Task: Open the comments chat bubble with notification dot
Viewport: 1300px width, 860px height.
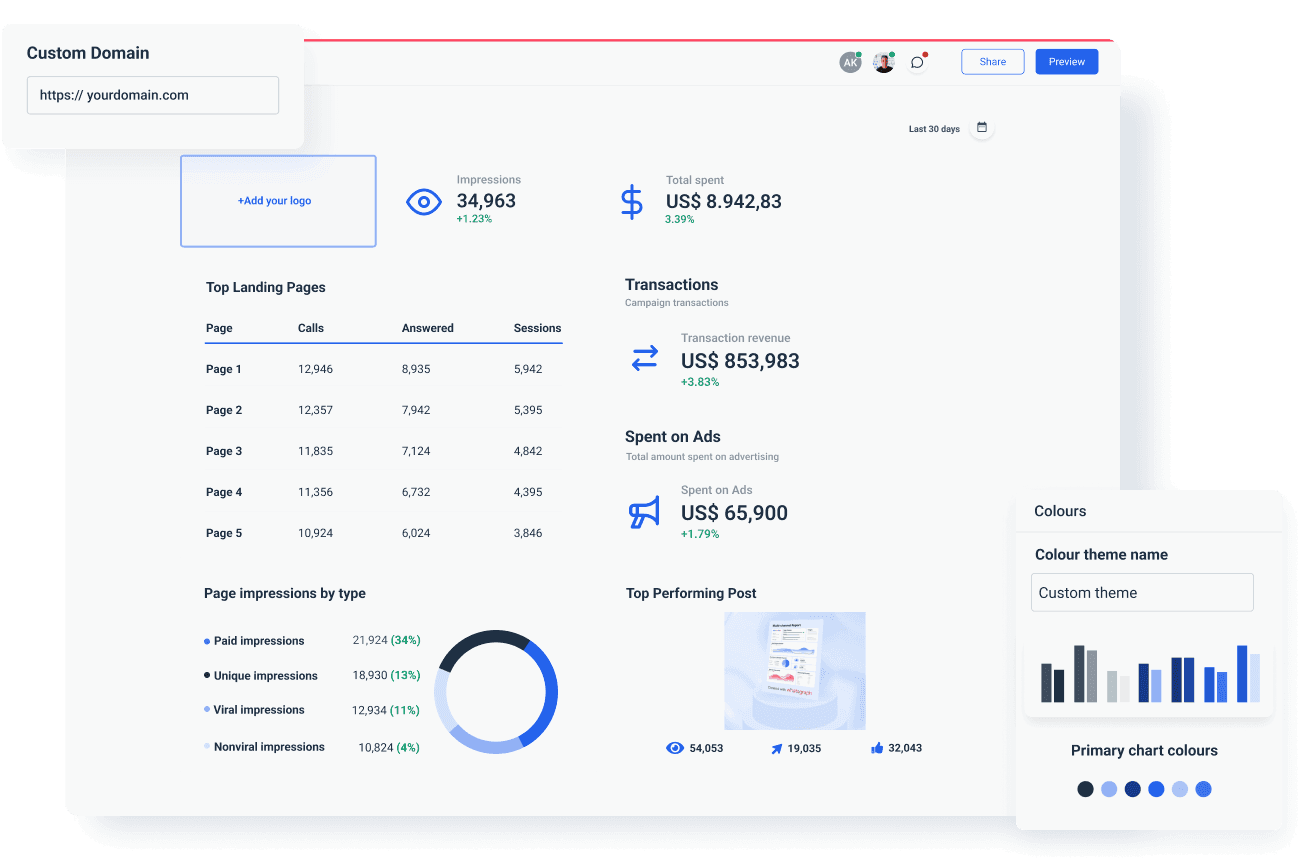Action: coord(917,61)
